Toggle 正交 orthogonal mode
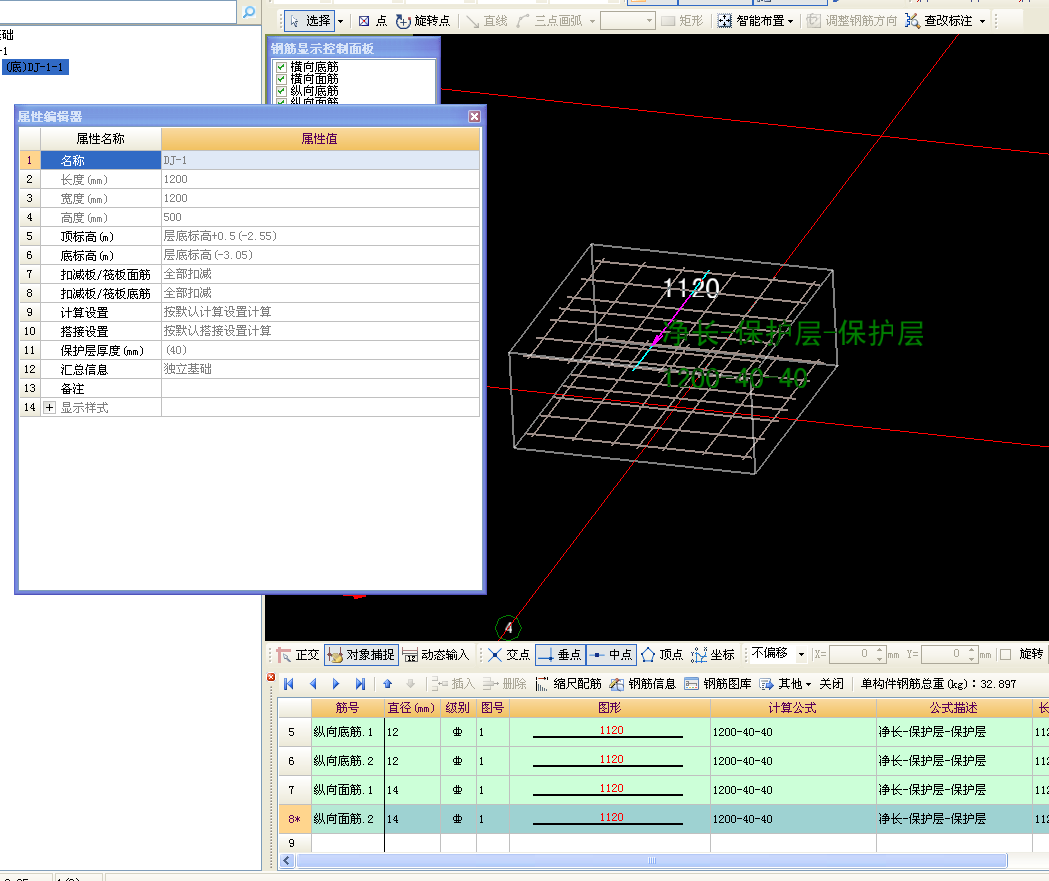 tap(299, 655)
